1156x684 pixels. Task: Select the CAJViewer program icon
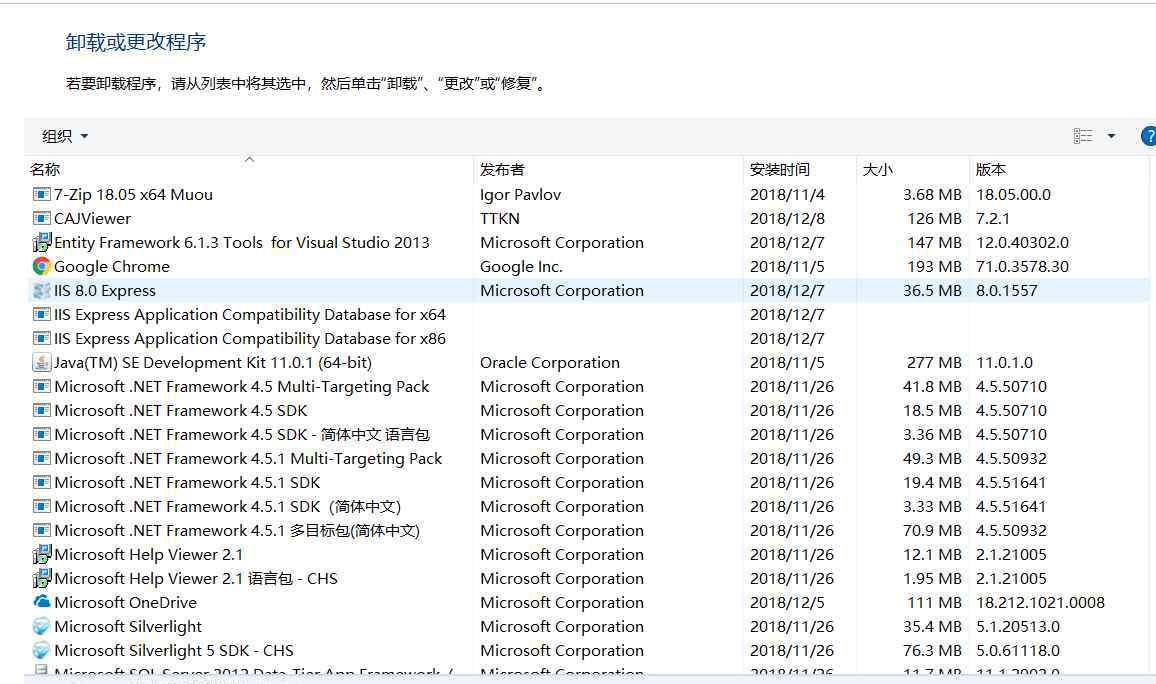click(x=42, y=218)
